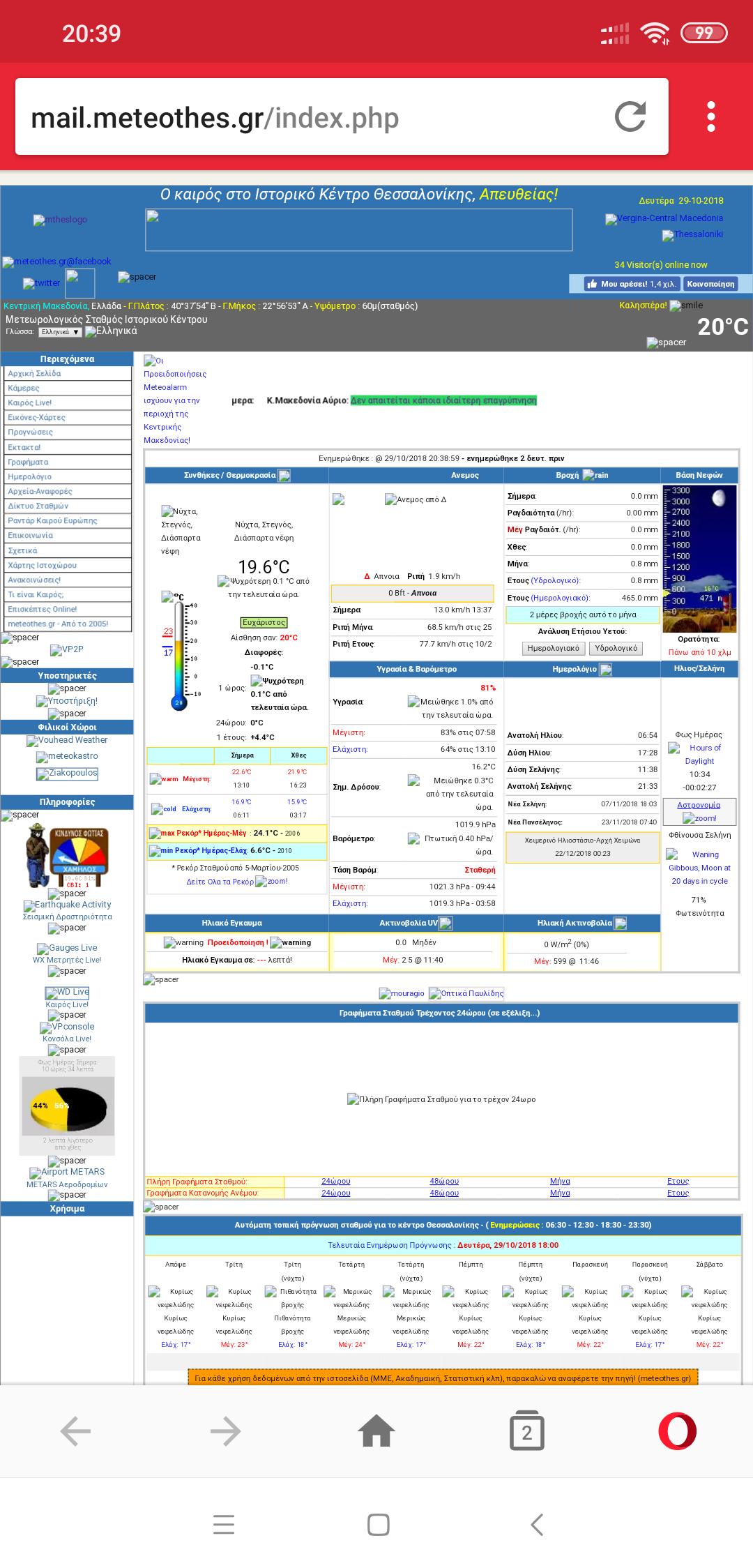Open the 24ώρου station graphs link

coord(335,1181)
